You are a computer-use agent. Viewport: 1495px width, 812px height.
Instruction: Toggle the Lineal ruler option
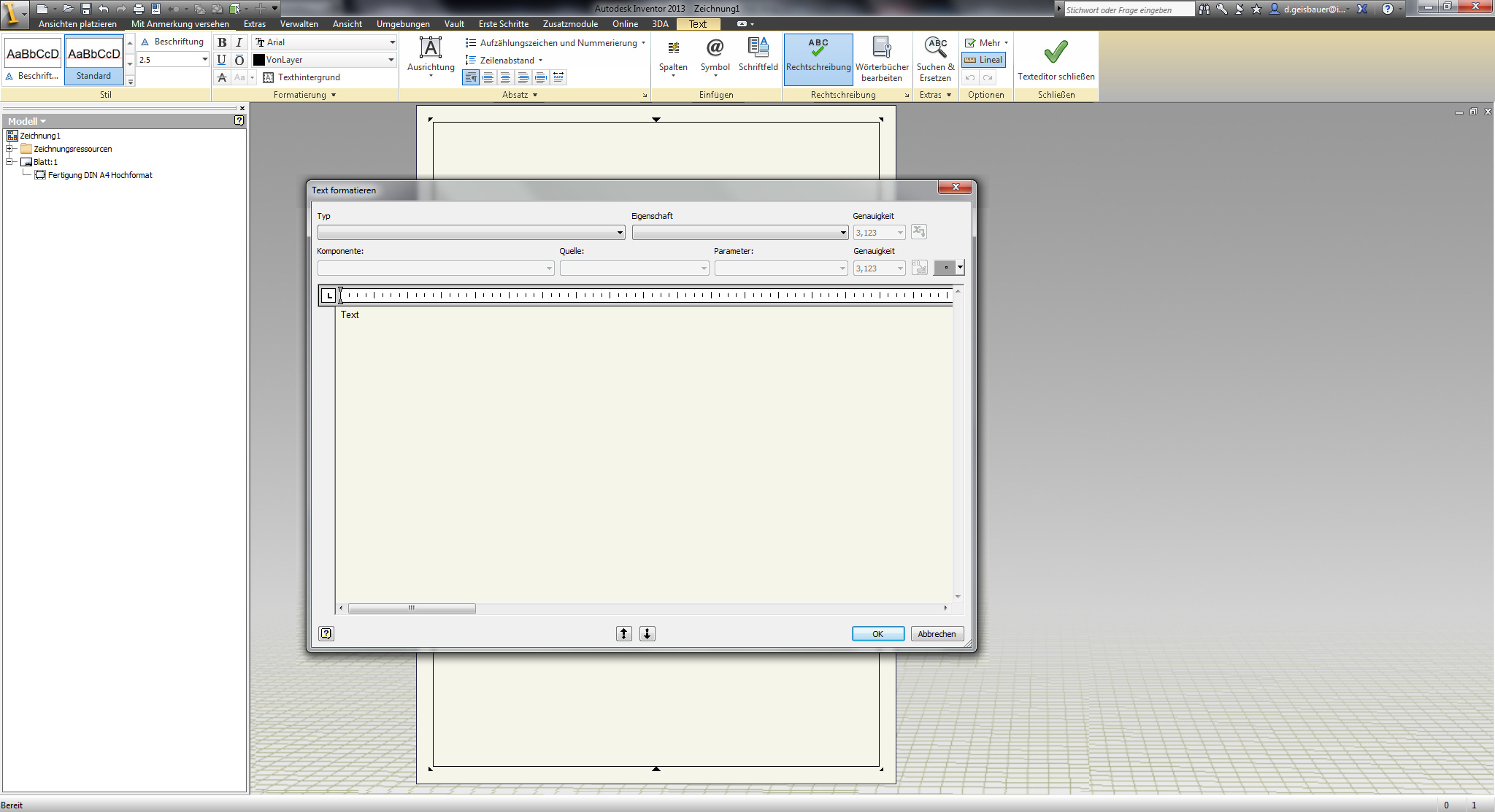coord(984,60)
